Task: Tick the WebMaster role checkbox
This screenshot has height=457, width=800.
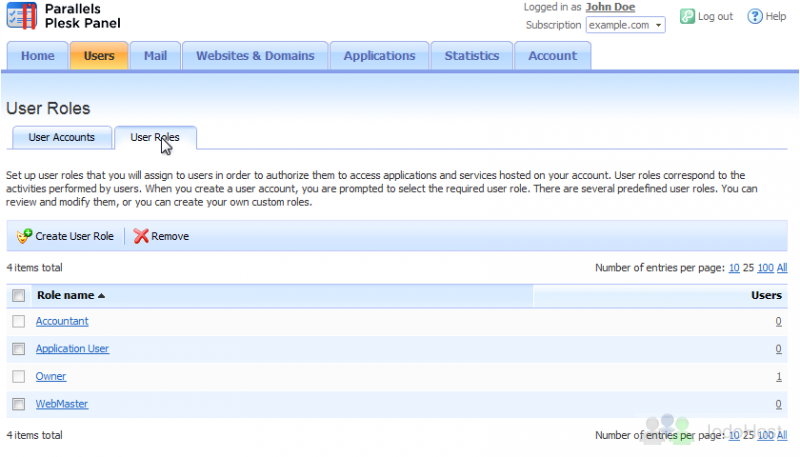Action: [18, 404]
